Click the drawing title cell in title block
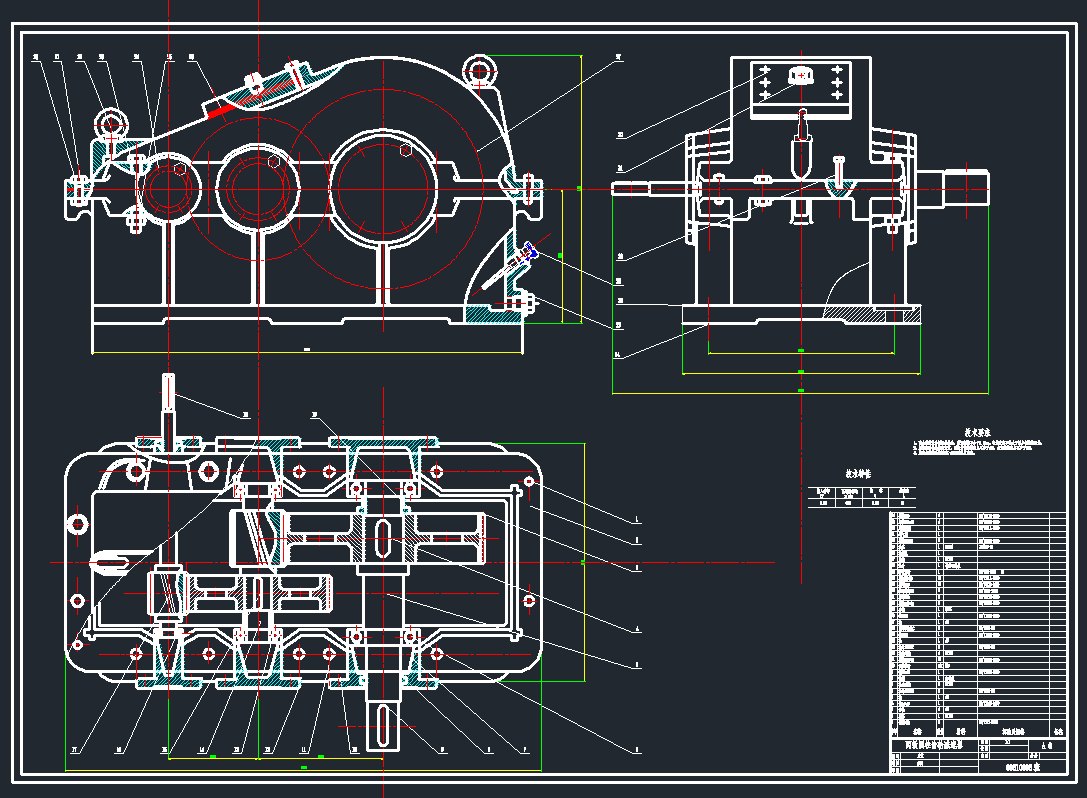The image size is (1087, 798). pos(934,745)
